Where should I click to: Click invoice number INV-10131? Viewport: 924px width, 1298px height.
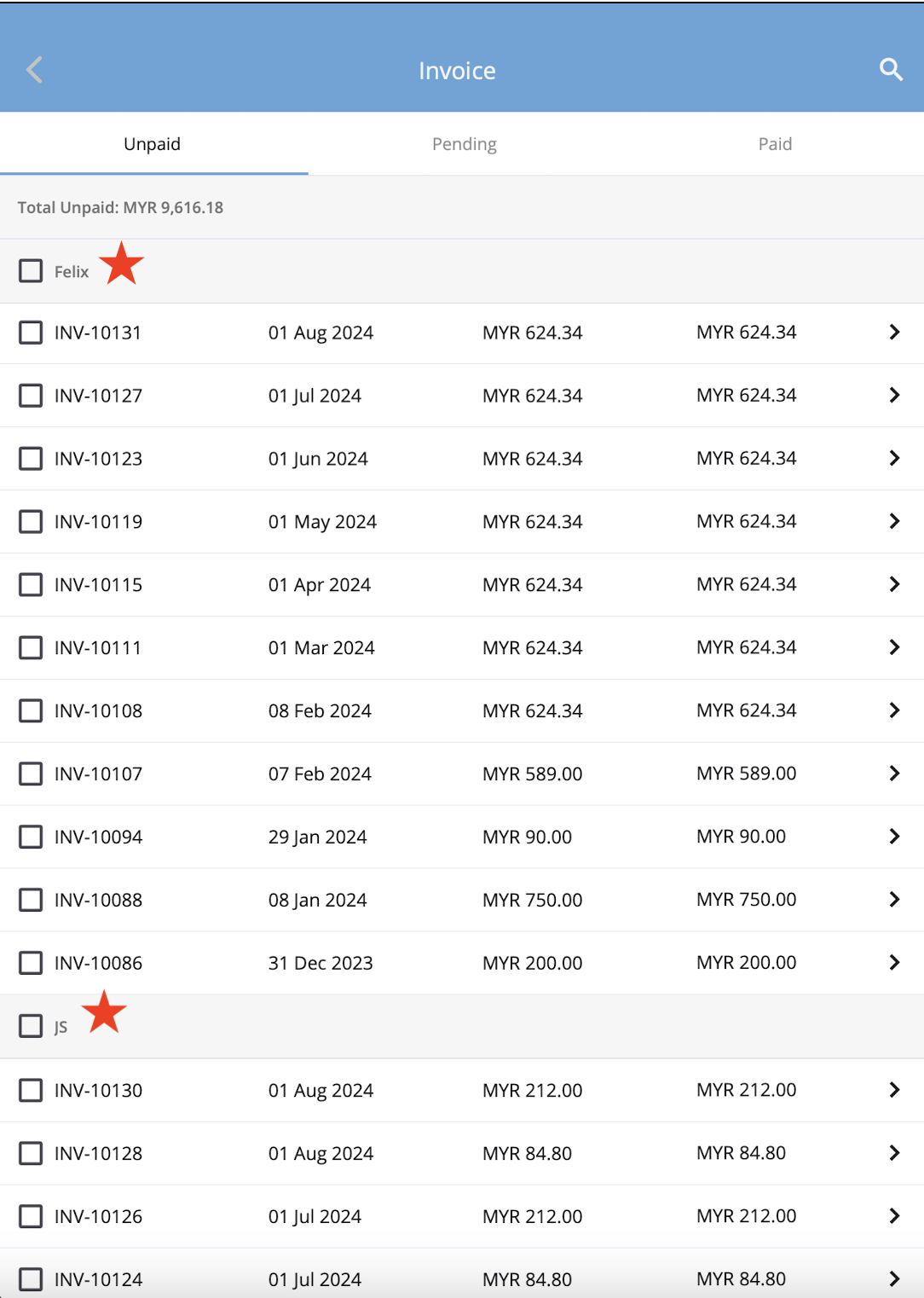pos(98,333)
